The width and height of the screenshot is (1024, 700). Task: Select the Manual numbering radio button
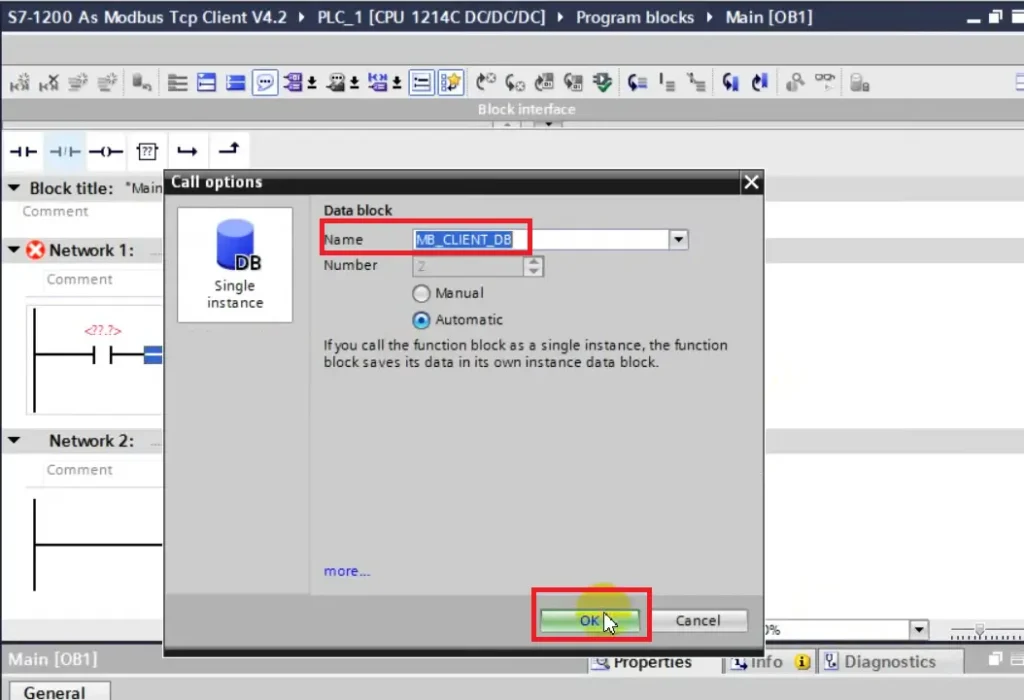pyautogui.click(x=422, y=293)
